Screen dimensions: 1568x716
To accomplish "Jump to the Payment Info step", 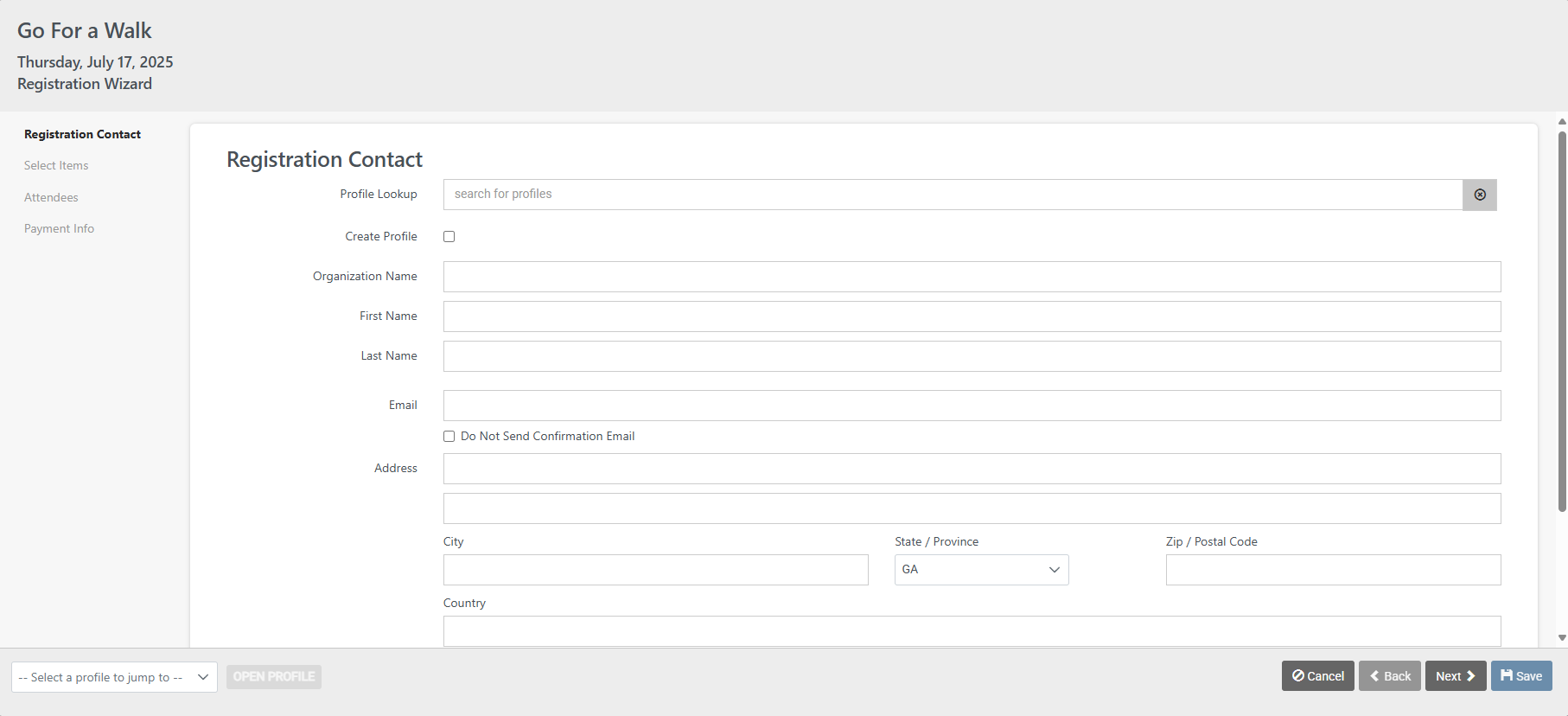I will (x=59, y=228).
